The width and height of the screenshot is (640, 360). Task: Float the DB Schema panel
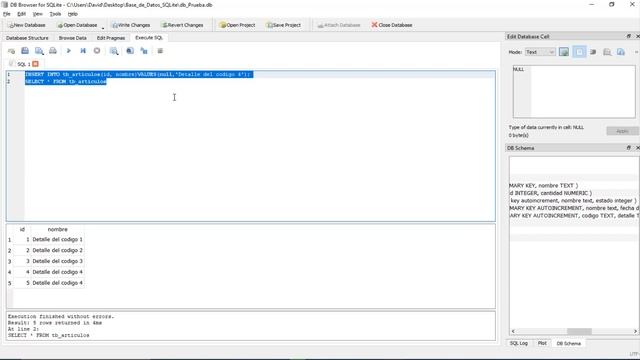[629, 148]
